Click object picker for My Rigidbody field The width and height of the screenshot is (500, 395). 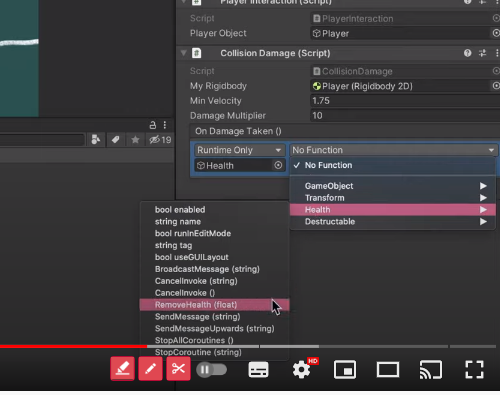click(496, 86)
